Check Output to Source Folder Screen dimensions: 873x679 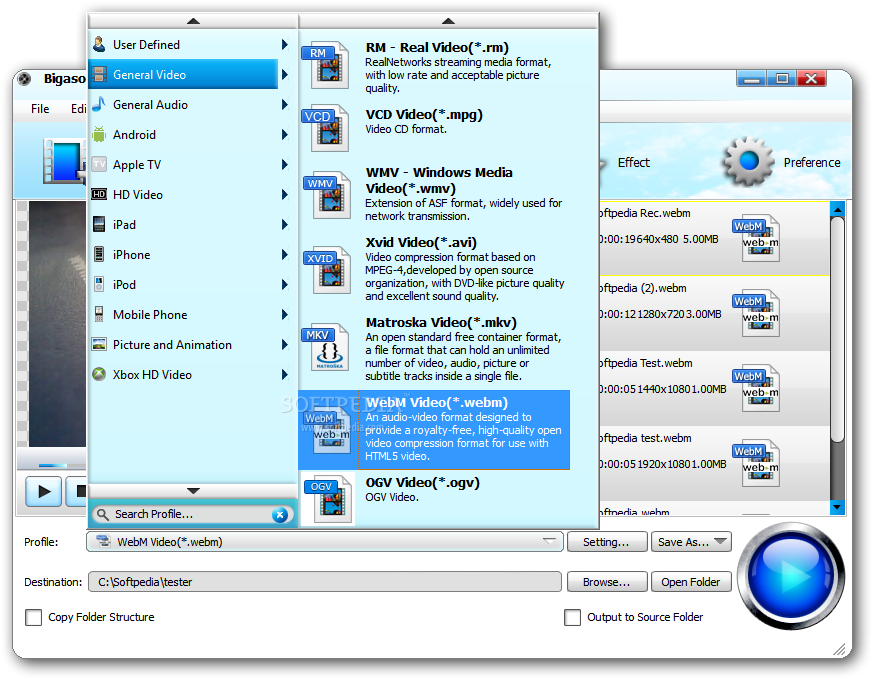[572, 617]
